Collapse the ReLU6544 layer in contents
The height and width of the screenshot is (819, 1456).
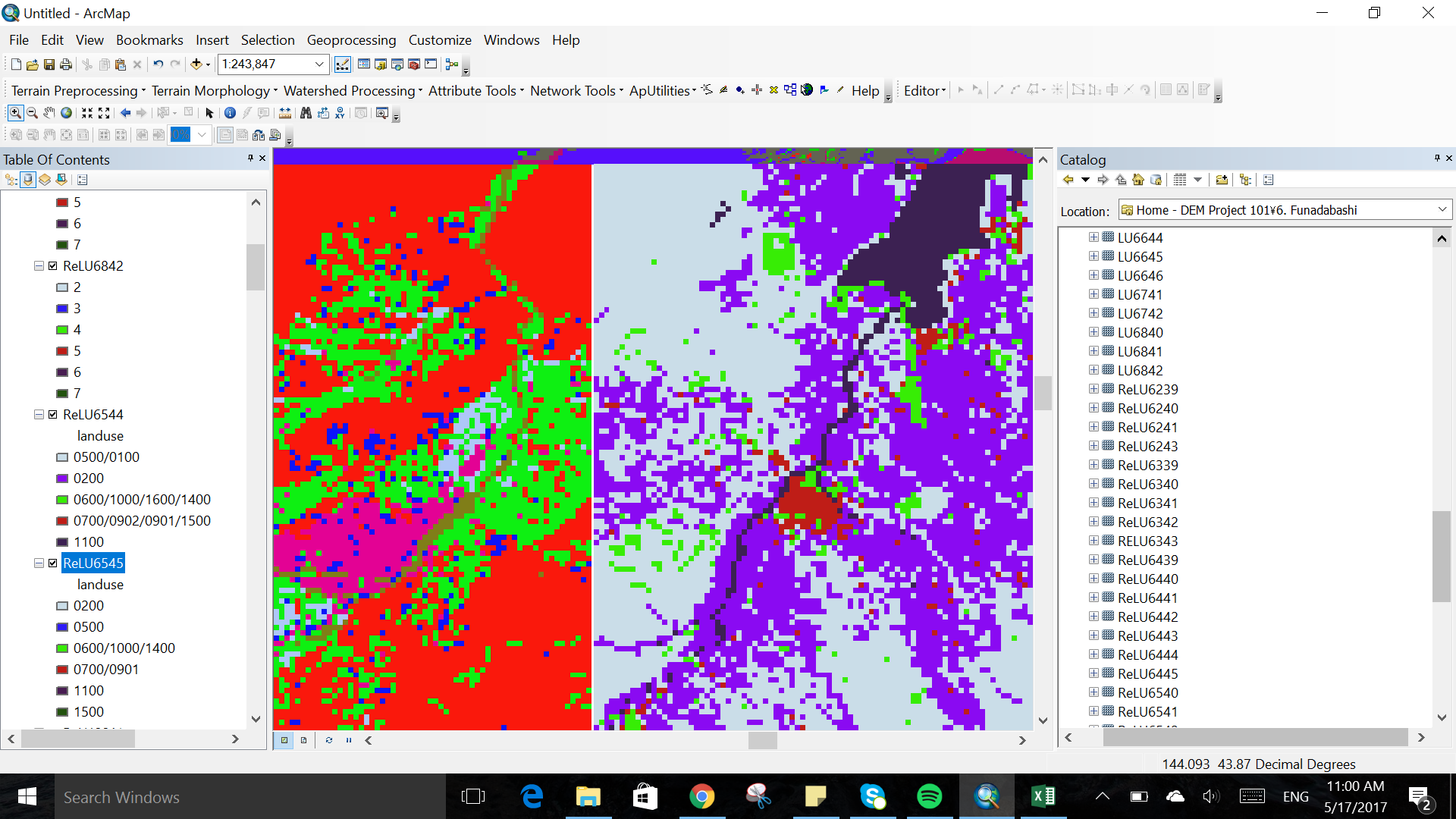(39, 415)
